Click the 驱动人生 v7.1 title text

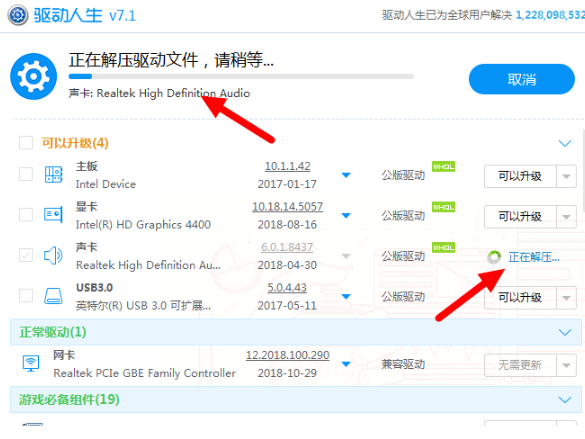pos(85,15)
